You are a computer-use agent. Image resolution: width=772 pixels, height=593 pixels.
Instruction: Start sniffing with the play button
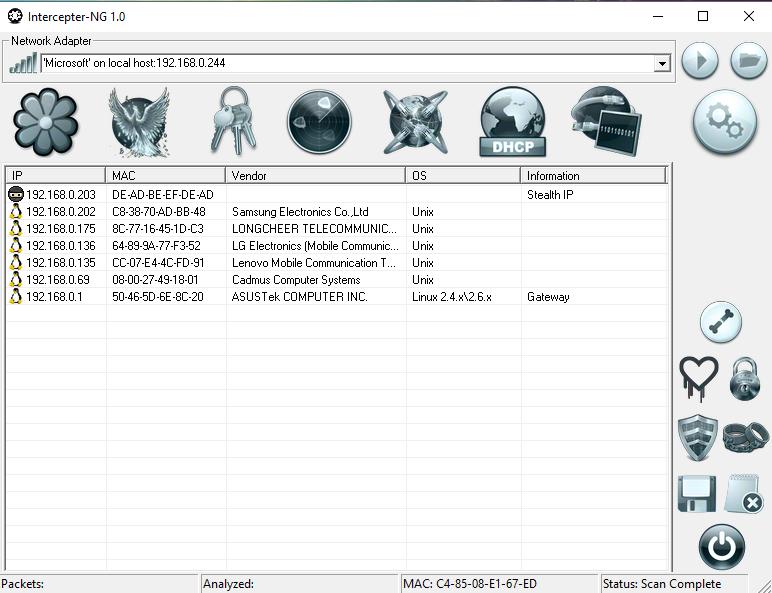(700, 61)
